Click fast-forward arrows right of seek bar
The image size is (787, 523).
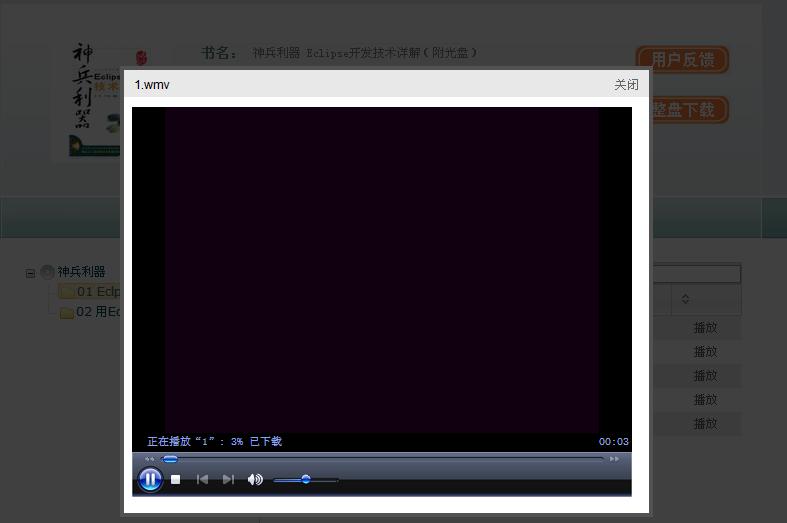[614, 459]
